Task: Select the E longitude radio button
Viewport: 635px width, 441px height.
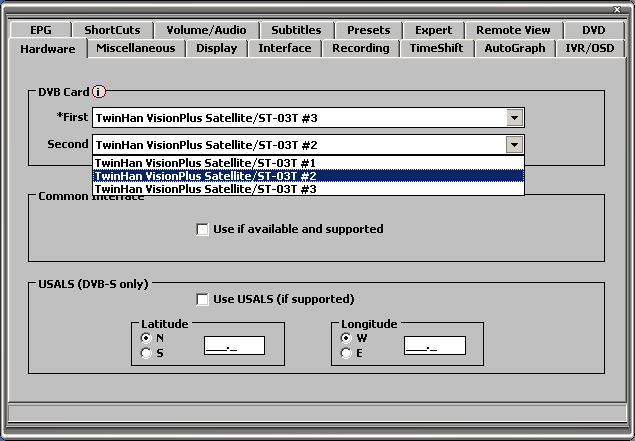Action: point(346,353)
